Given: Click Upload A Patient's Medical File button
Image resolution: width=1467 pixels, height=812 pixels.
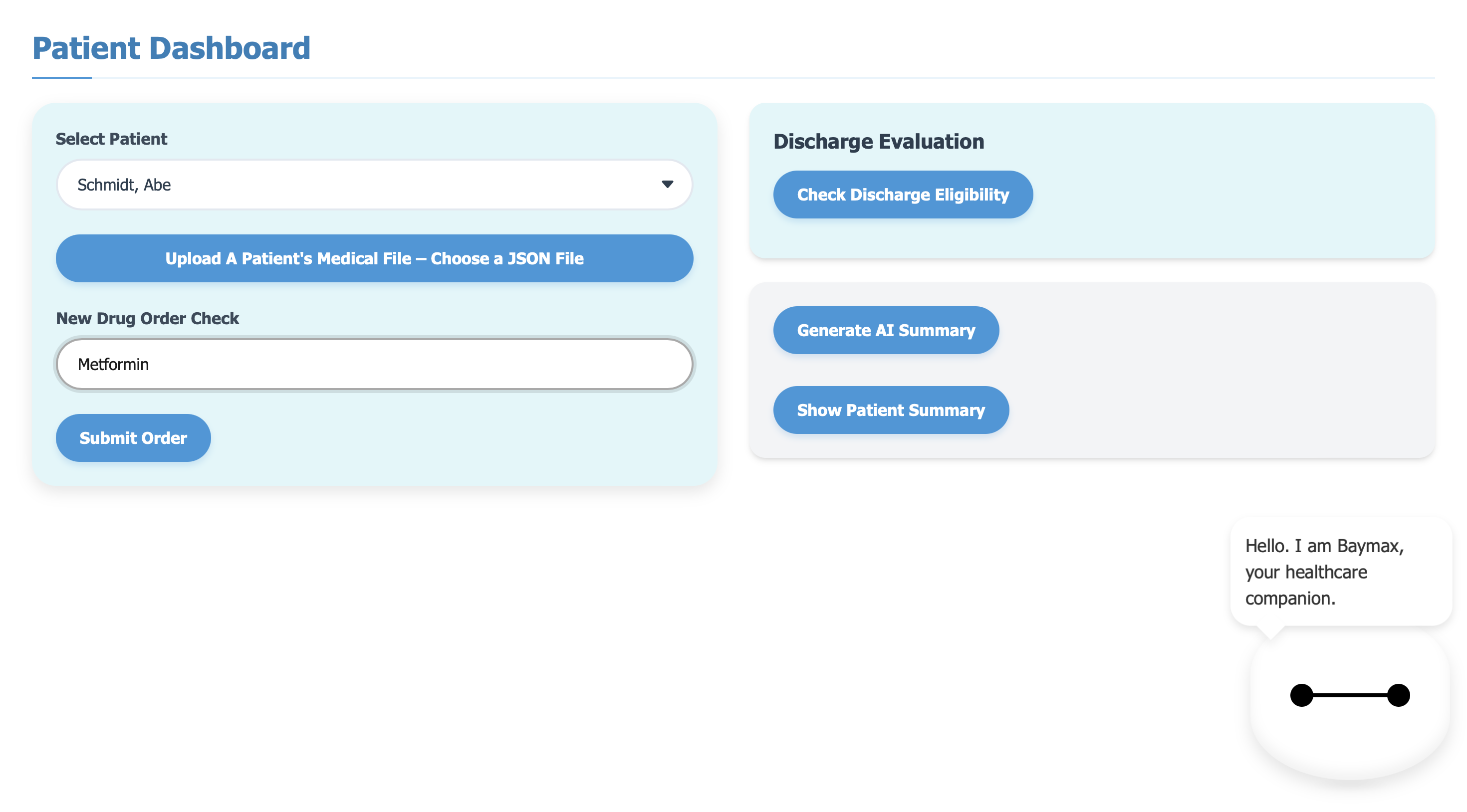Looking at the screenshot, I should point(374,258).
